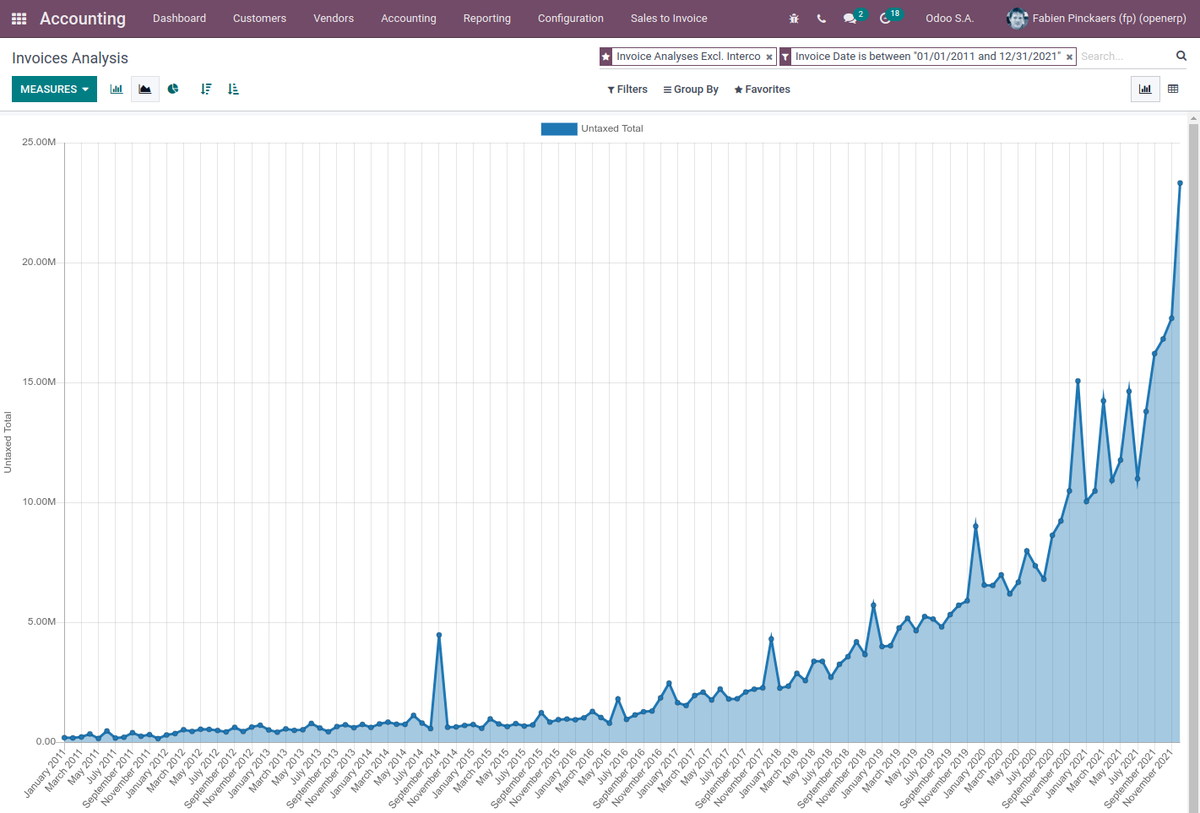Click the search magnifier icon
This screenshot has width=1200, height=813.
coord(1181,57)
